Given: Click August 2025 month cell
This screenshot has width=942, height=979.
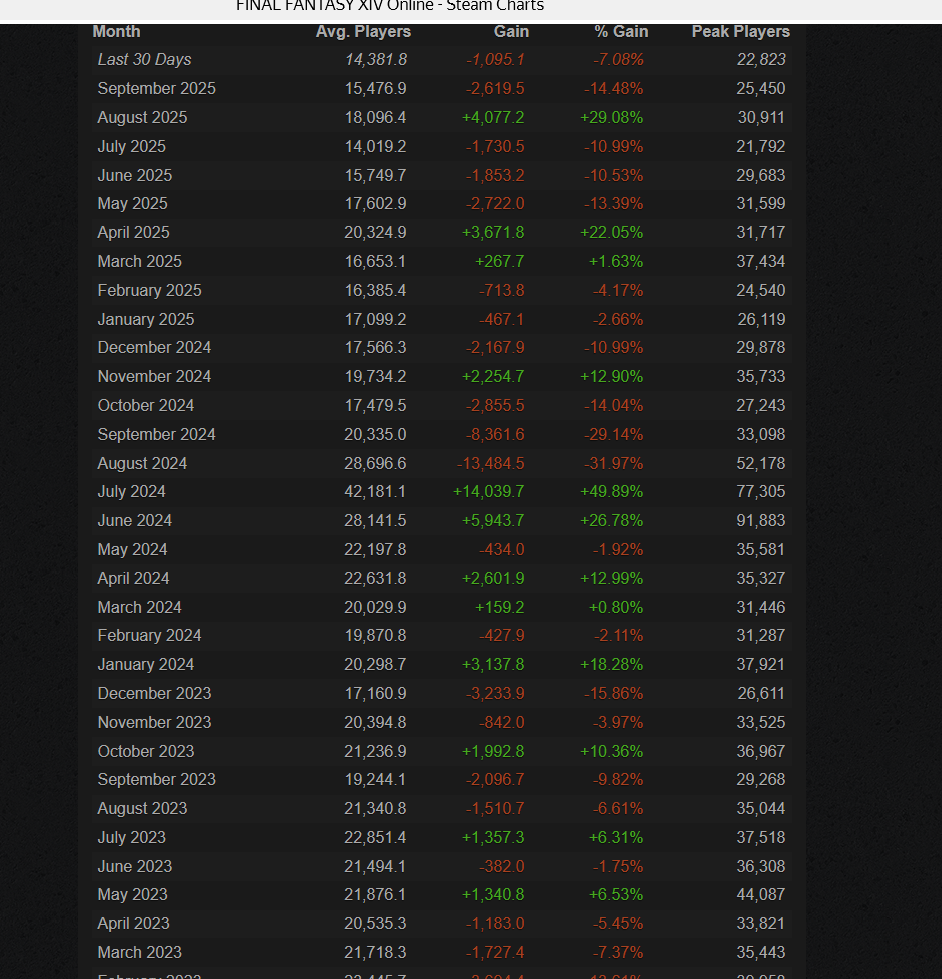Looking at the screenshot, I should [142, 117].
